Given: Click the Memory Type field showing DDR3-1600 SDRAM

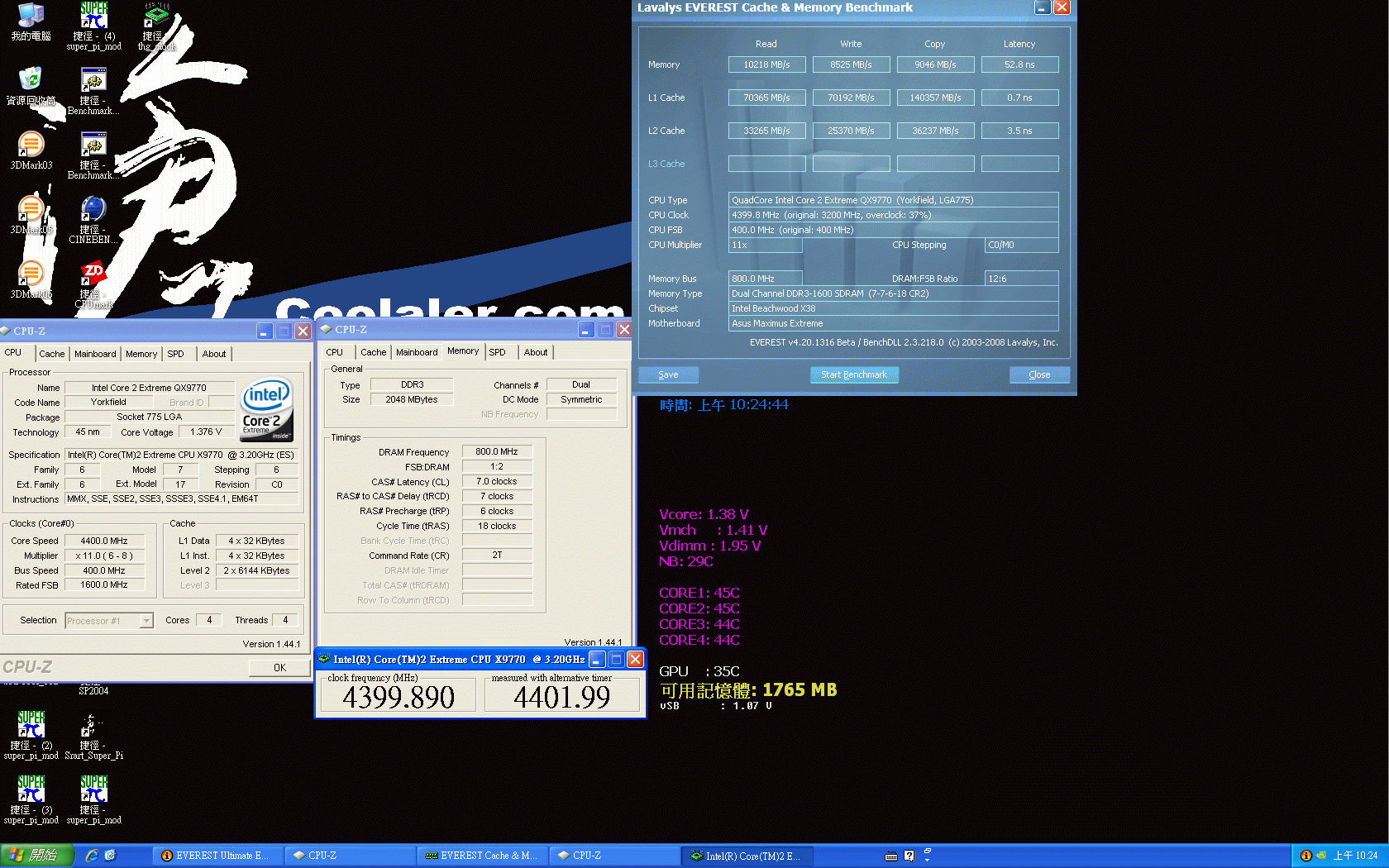Looking at the screenshot, I should [x=893, y=293].
